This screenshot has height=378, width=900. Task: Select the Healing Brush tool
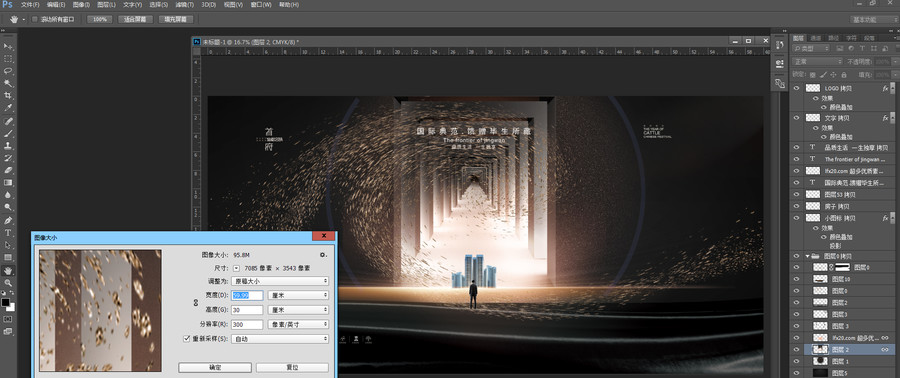[8, 122]
